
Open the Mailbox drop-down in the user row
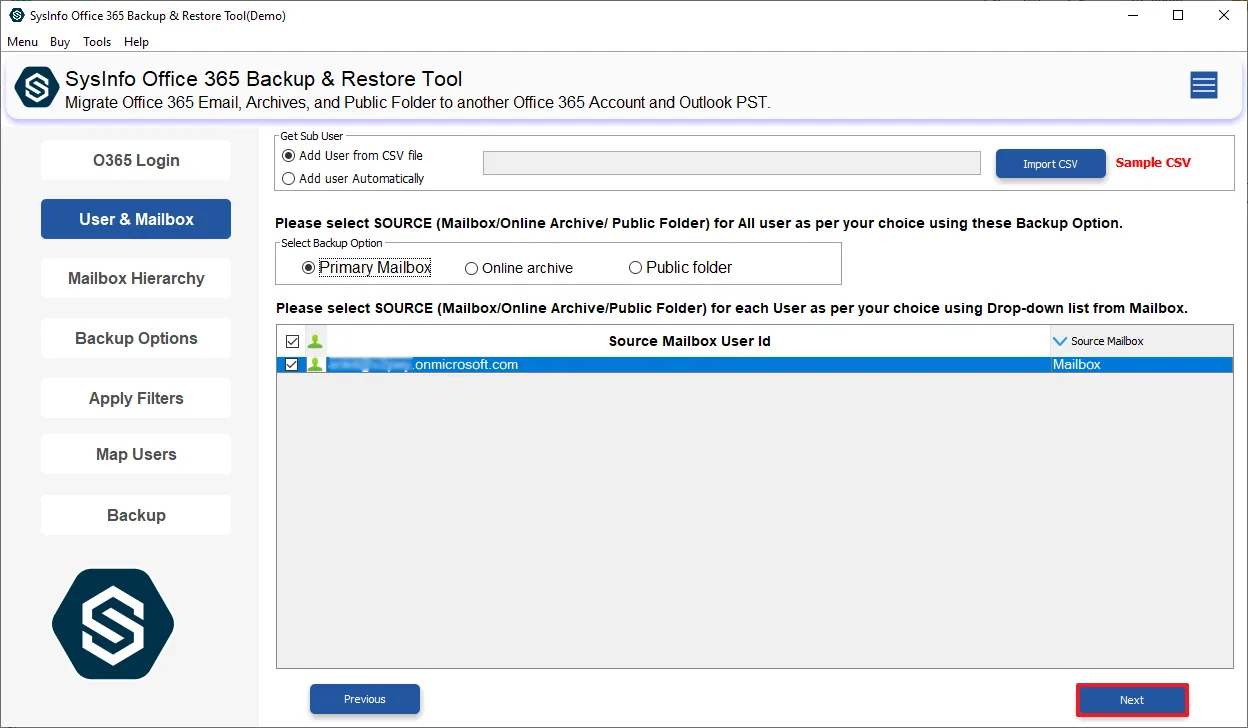pos(1140,365)
